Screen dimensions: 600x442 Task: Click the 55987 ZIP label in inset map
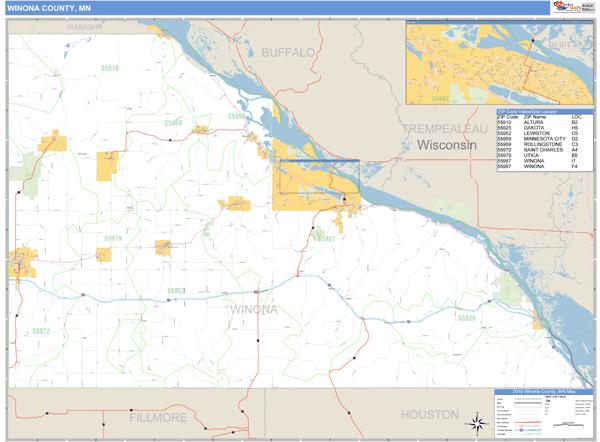(440, 99)
